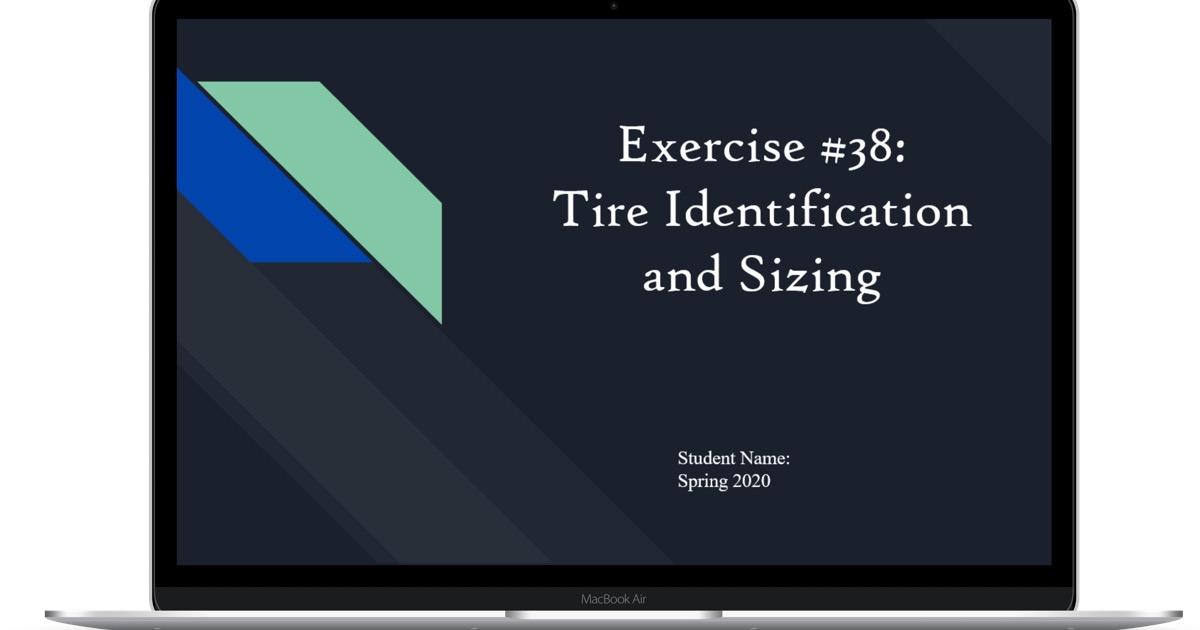1200x630 pixels.
Task: Click the "Tire Identification" title line
Action: (x=762, y=211)
